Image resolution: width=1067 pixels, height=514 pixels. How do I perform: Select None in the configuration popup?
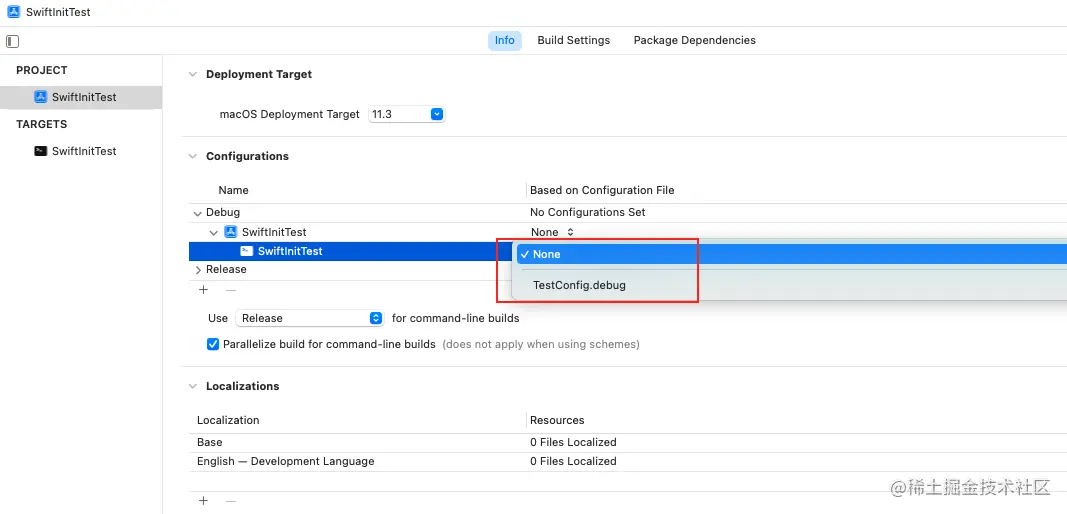[547, 254]
